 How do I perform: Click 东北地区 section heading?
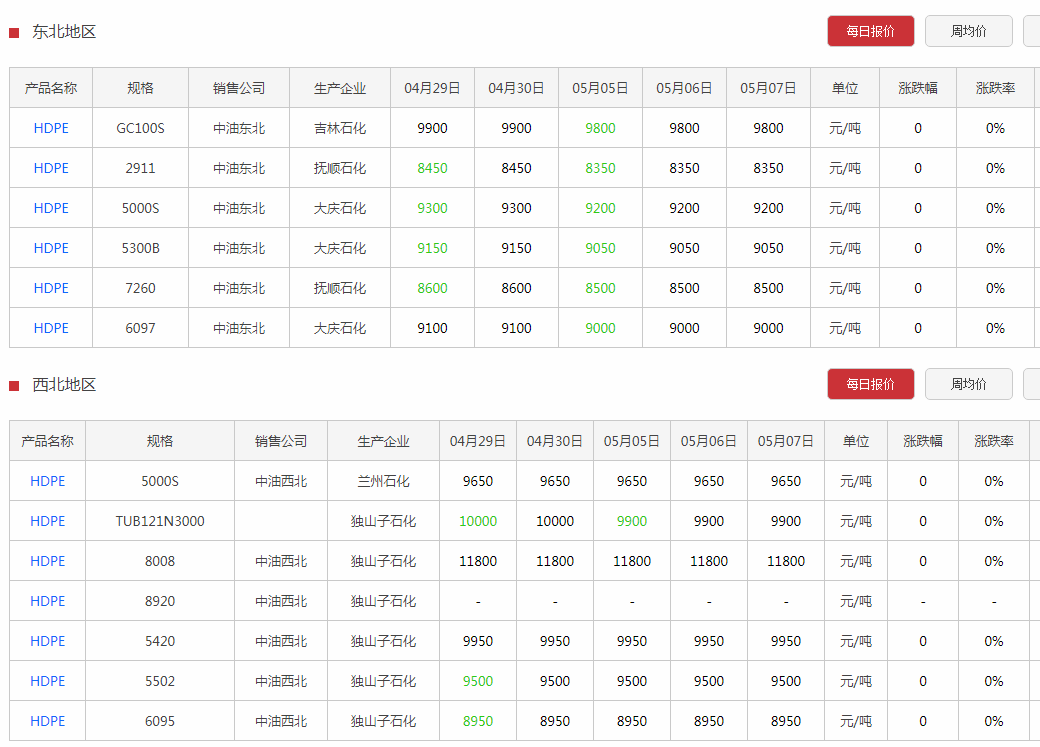[64, 32]
